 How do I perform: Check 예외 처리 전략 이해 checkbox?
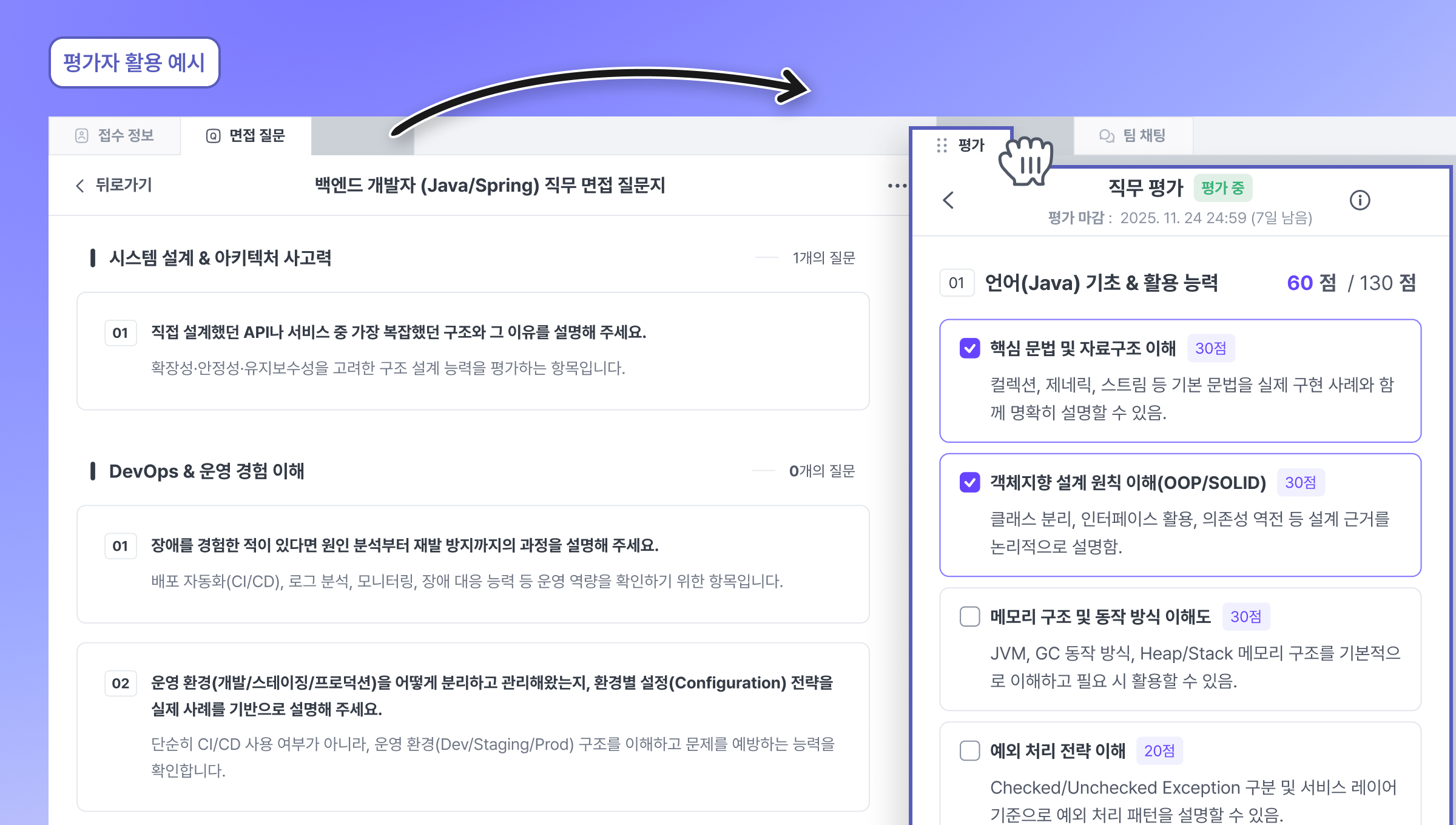969,750
